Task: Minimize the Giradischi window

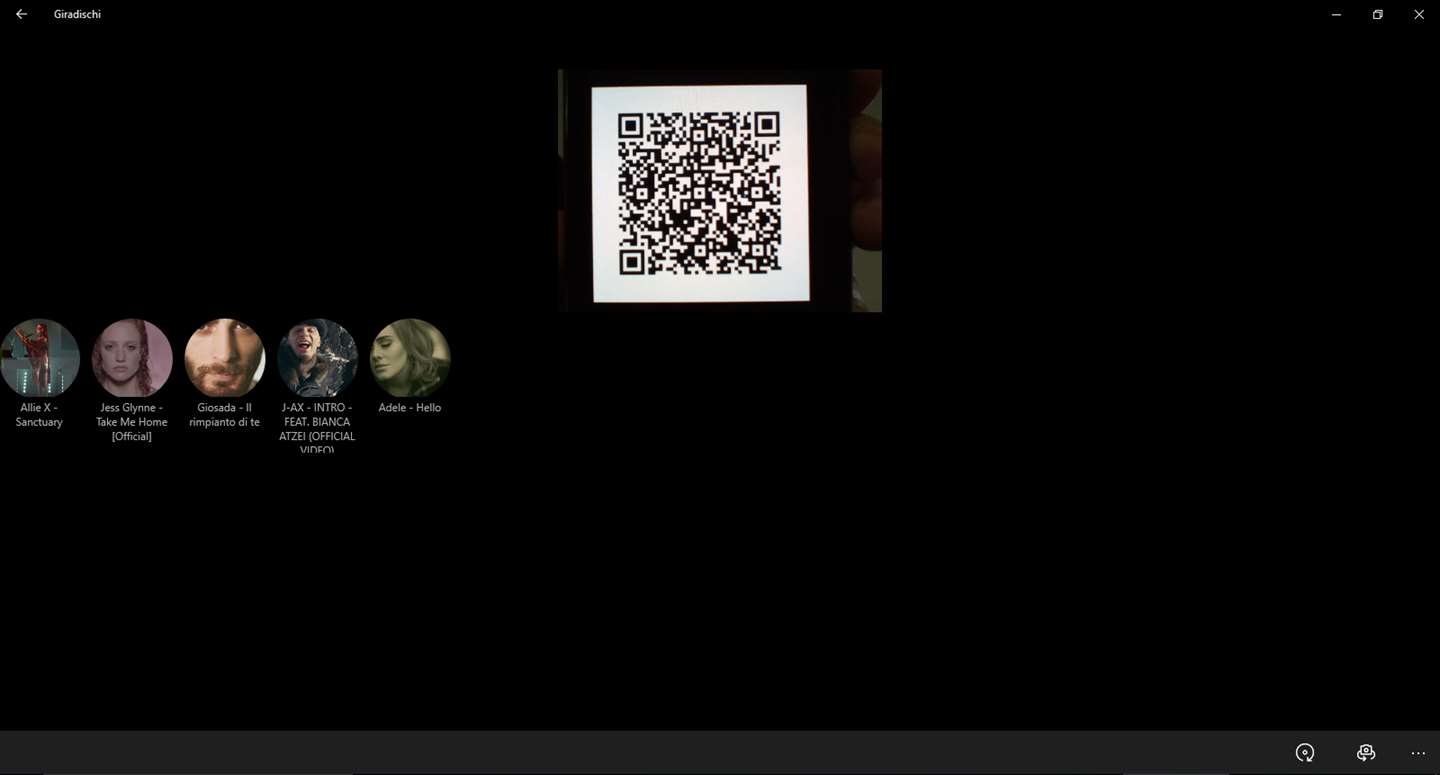Action: pos(1336,14)
